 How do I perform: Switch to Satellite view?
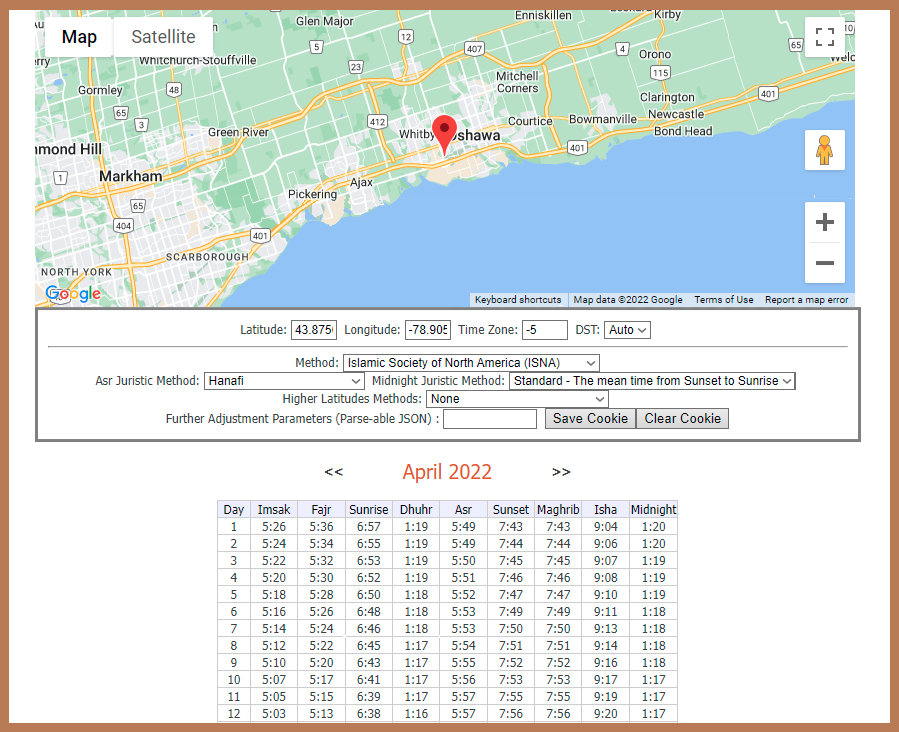pyautogui.click(x=163, y=37)
